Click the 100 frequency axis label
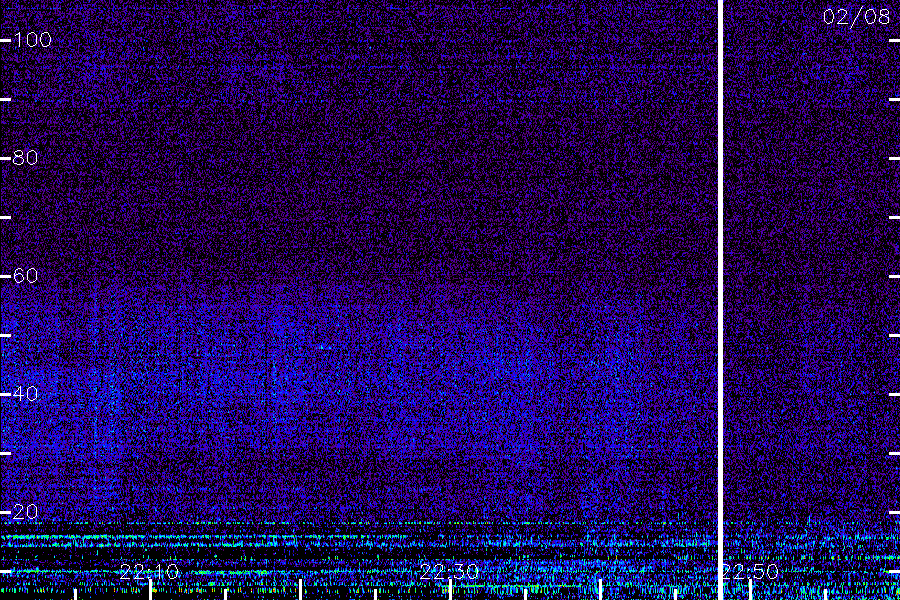Image resolution: width=900 pixels, height=600 pixels. click(x=33, y=40)
